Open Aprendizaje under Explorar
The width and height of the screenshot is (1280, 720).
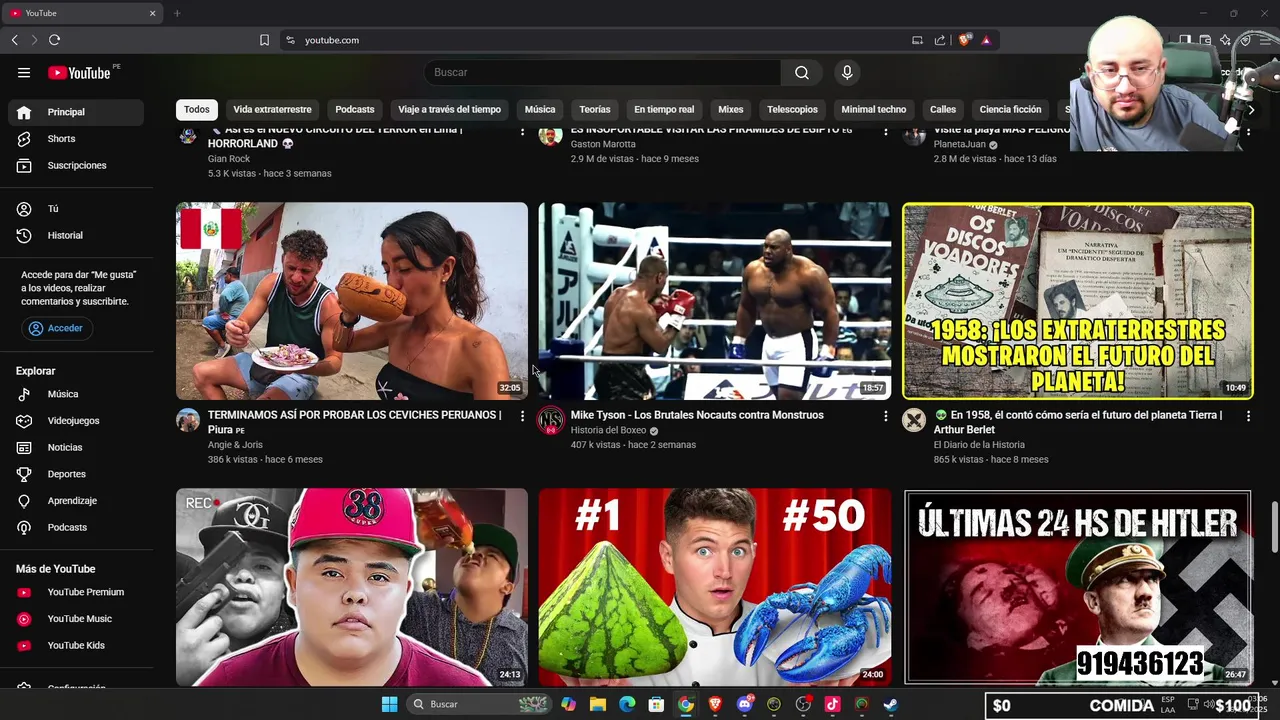[76, 501]
